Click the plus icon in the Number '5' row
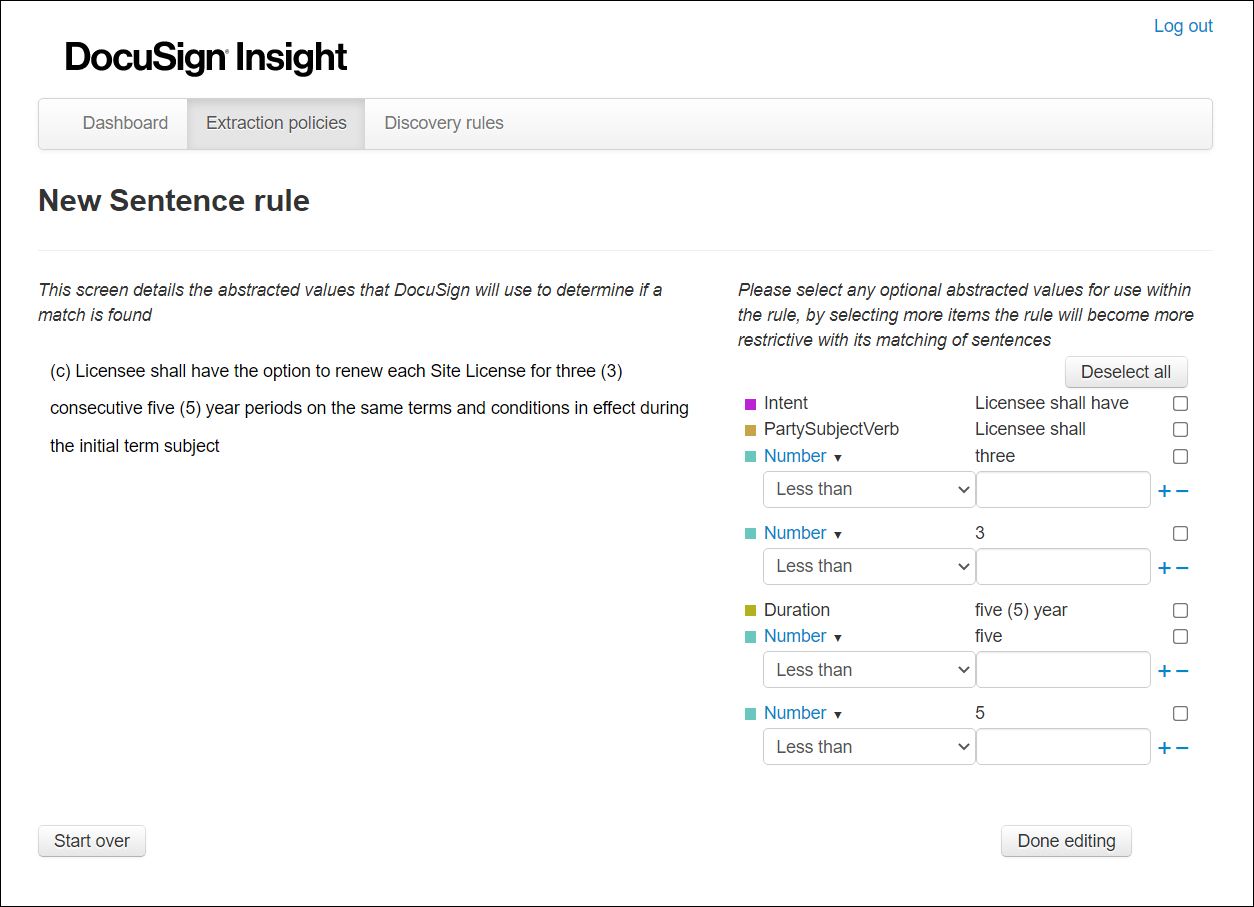The height and width of the screenshot is (907, 1254). pos(1163,747)
